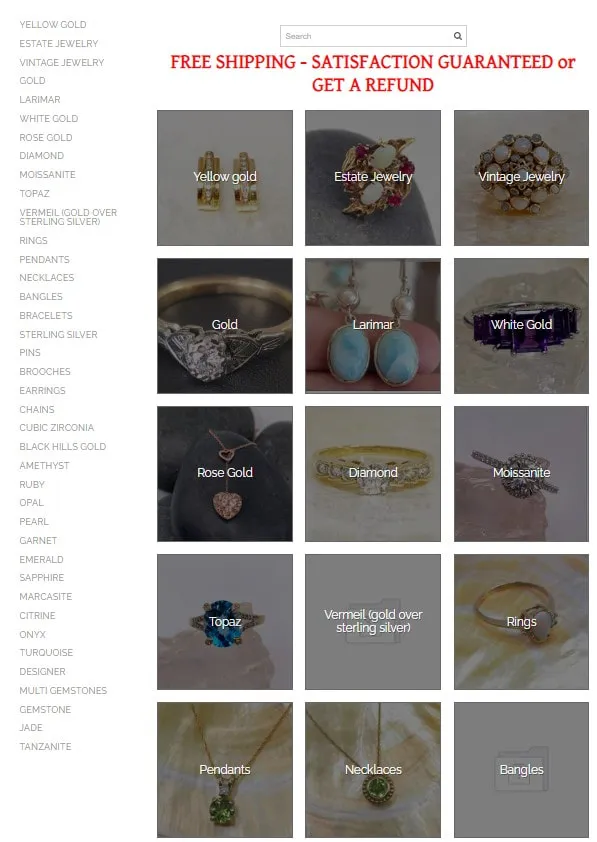Choose CUBIC ZIRCONIA in sidebar menu
597x842 pixels.
pos(56,428)
